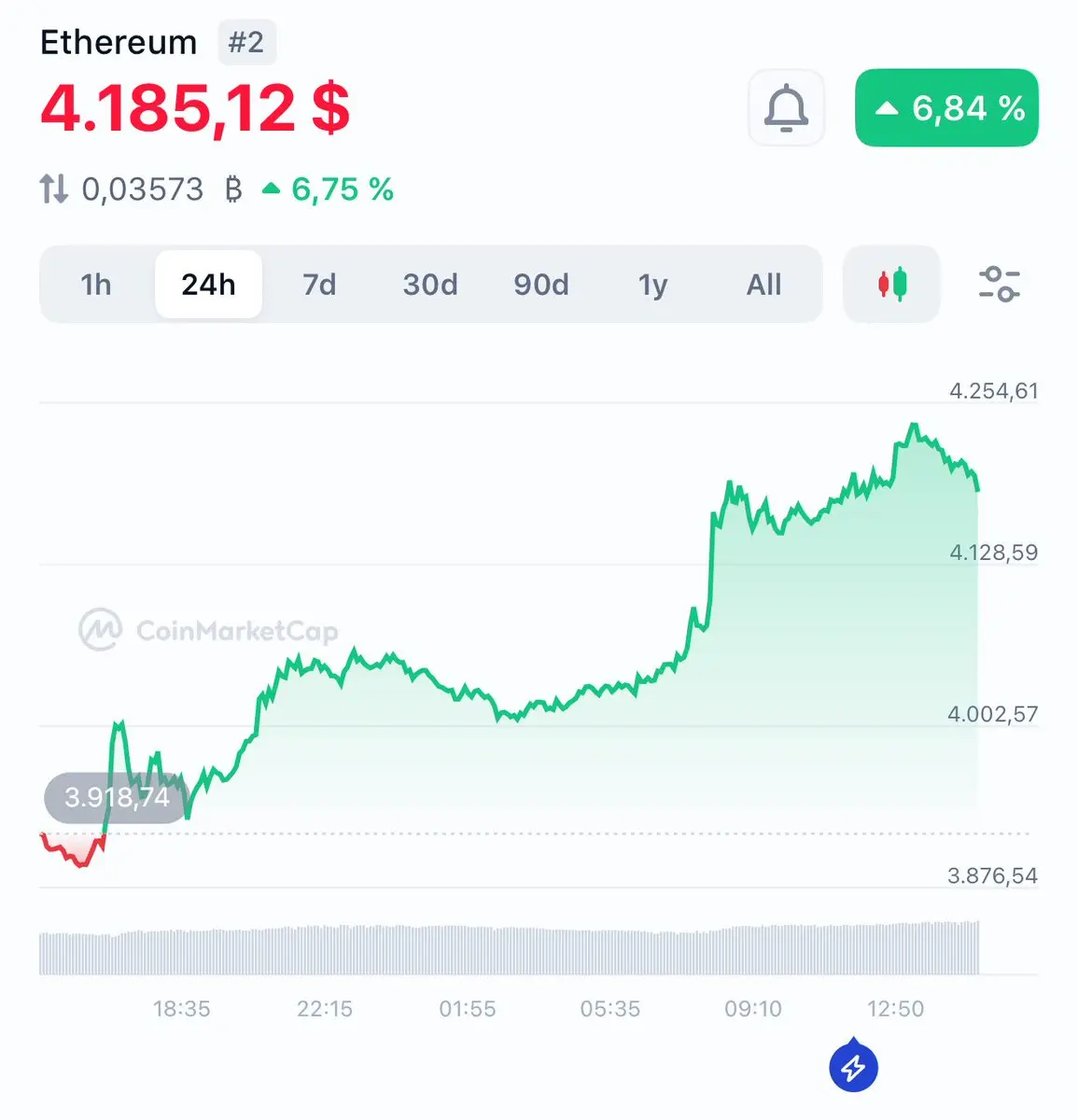Tap the 3.918,74 opening price label

[117, 798]
